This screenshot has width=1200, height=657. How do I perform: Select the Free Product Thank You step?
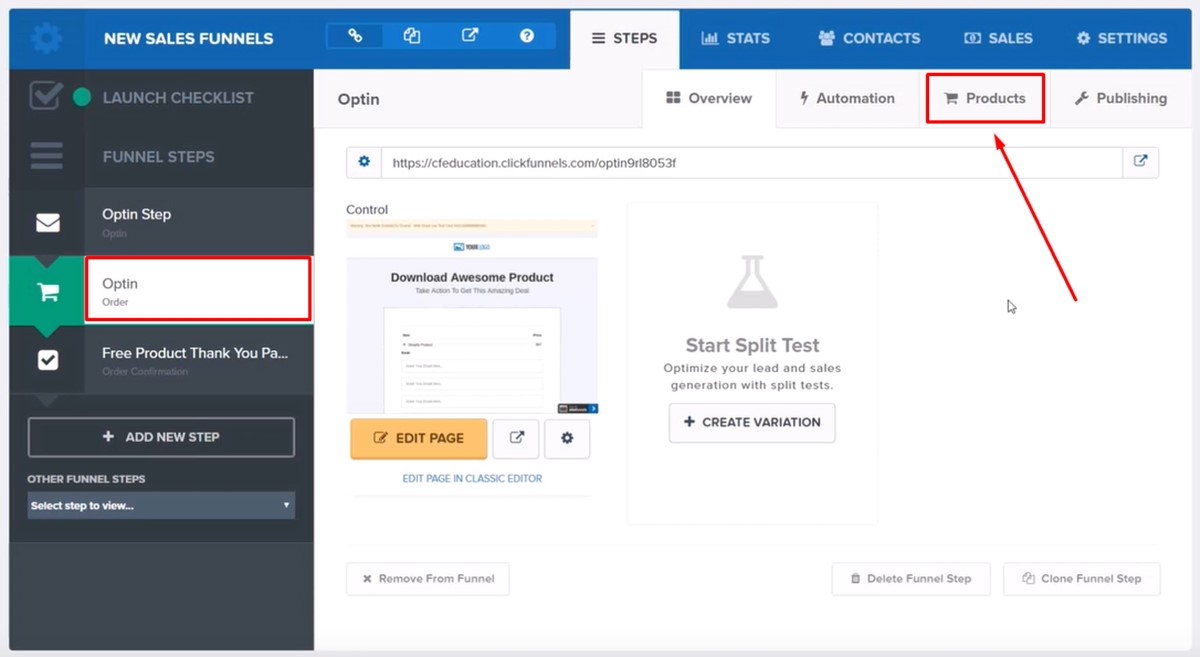pos(195,359)
